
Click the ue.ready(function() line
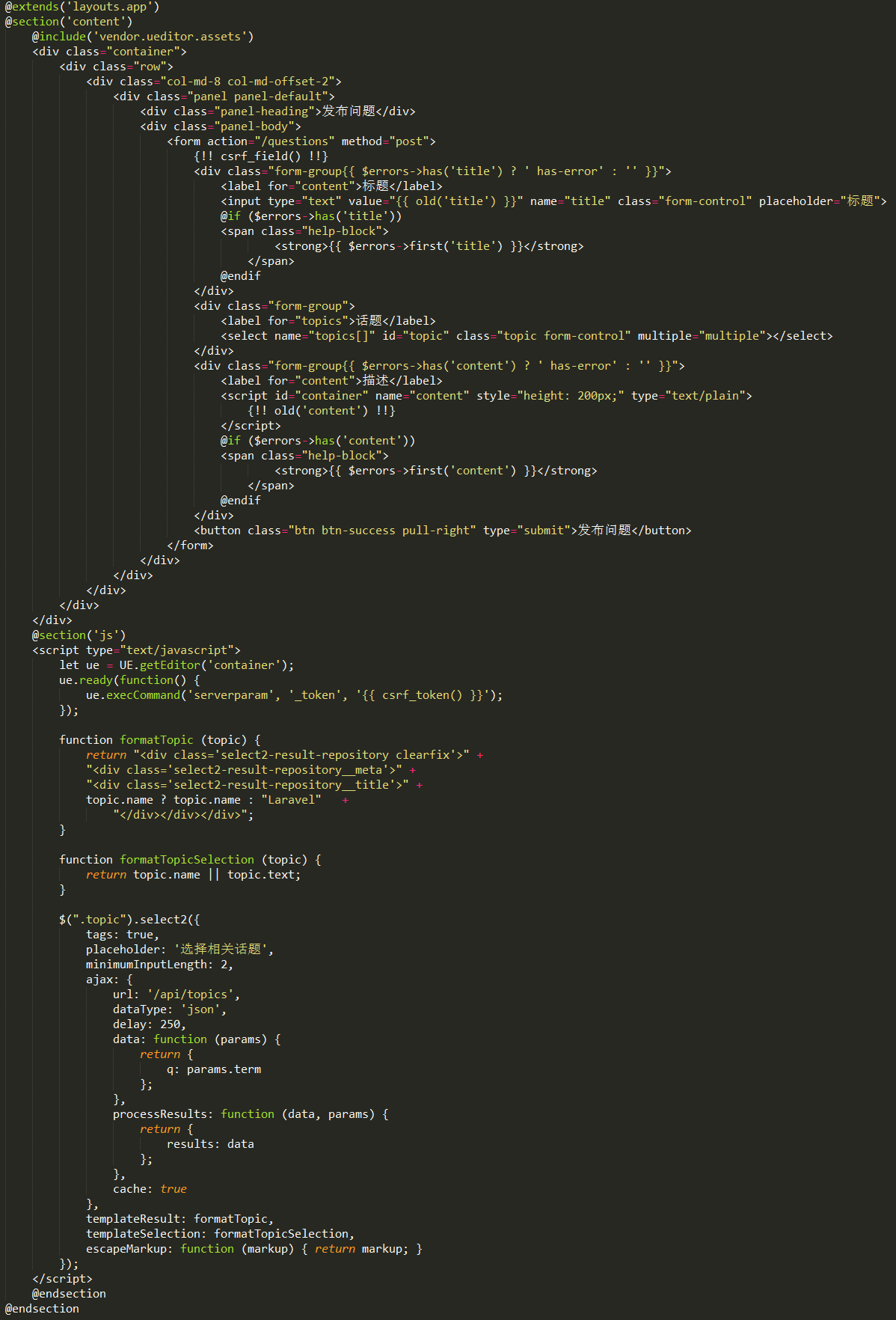129,680
